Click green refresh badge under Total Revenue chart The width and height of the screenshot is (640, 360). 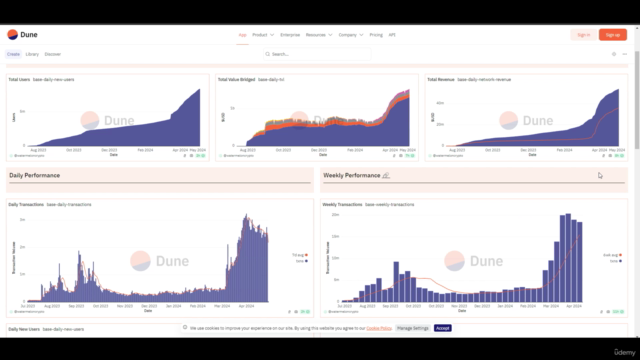619,156
